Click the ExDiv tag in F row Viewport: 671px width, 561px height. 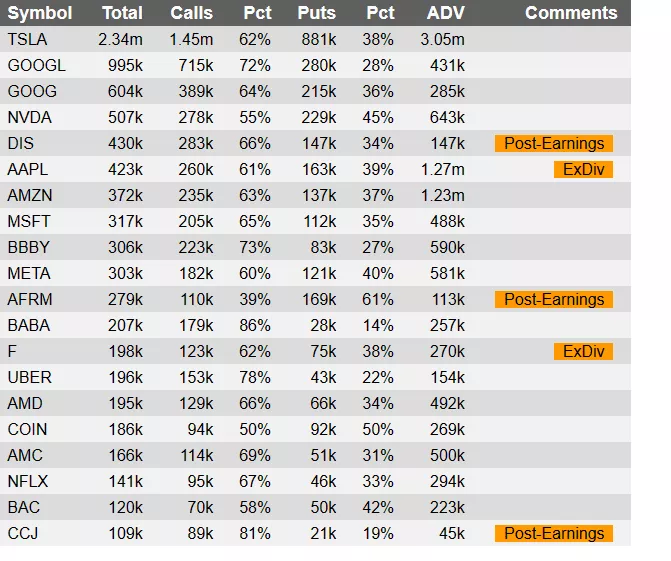tap(582, 352)
